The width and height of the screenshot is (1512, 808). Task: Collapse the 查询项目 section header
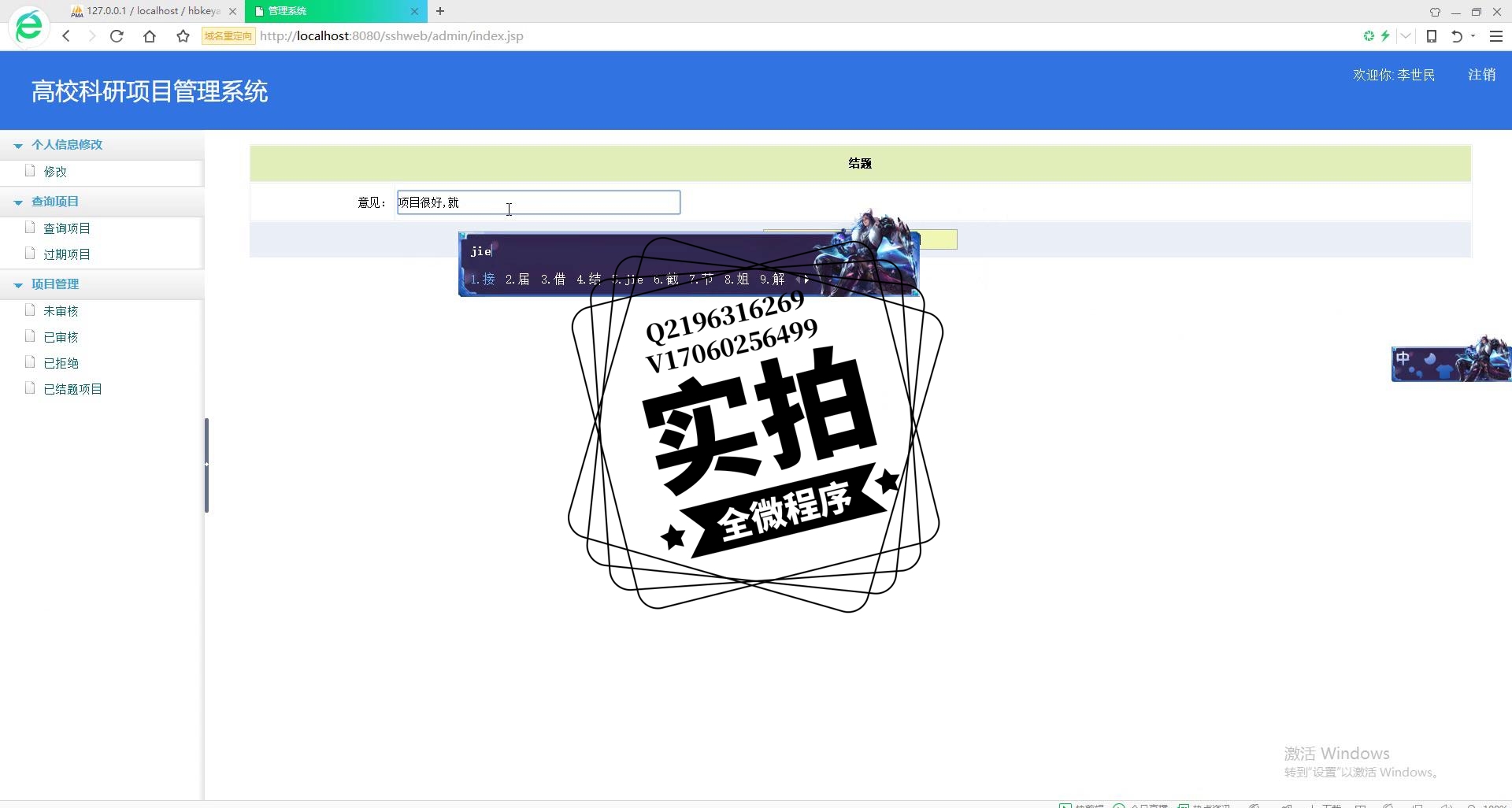(18, 202)
